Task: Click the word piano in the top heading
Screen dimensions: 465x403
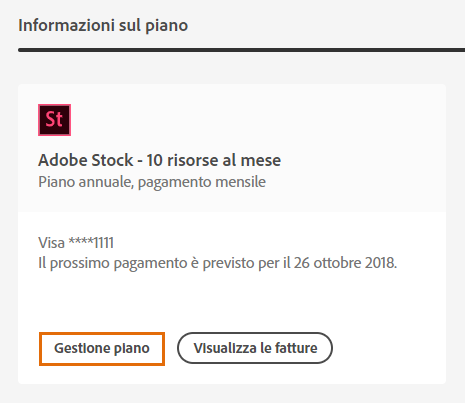Action: 167,27
